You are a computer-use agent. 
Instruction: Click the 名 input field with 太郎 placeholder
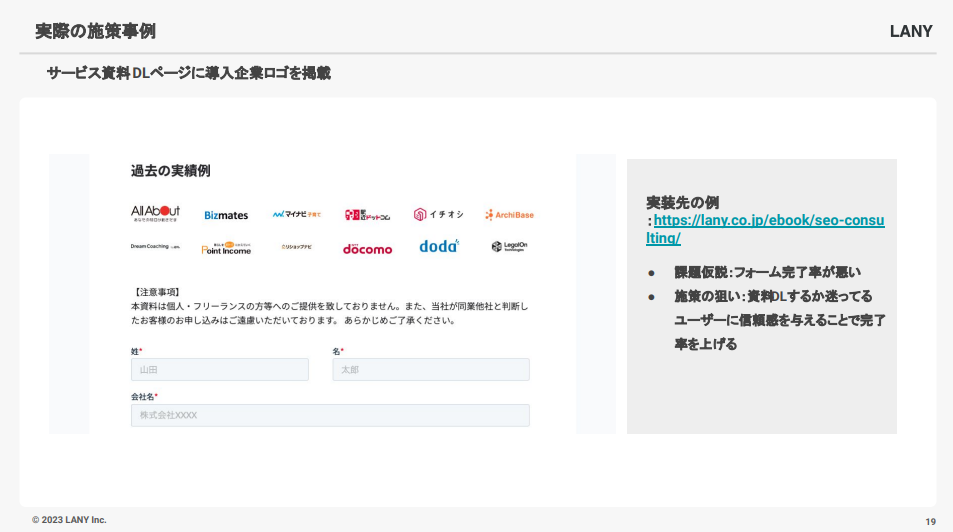431,370
